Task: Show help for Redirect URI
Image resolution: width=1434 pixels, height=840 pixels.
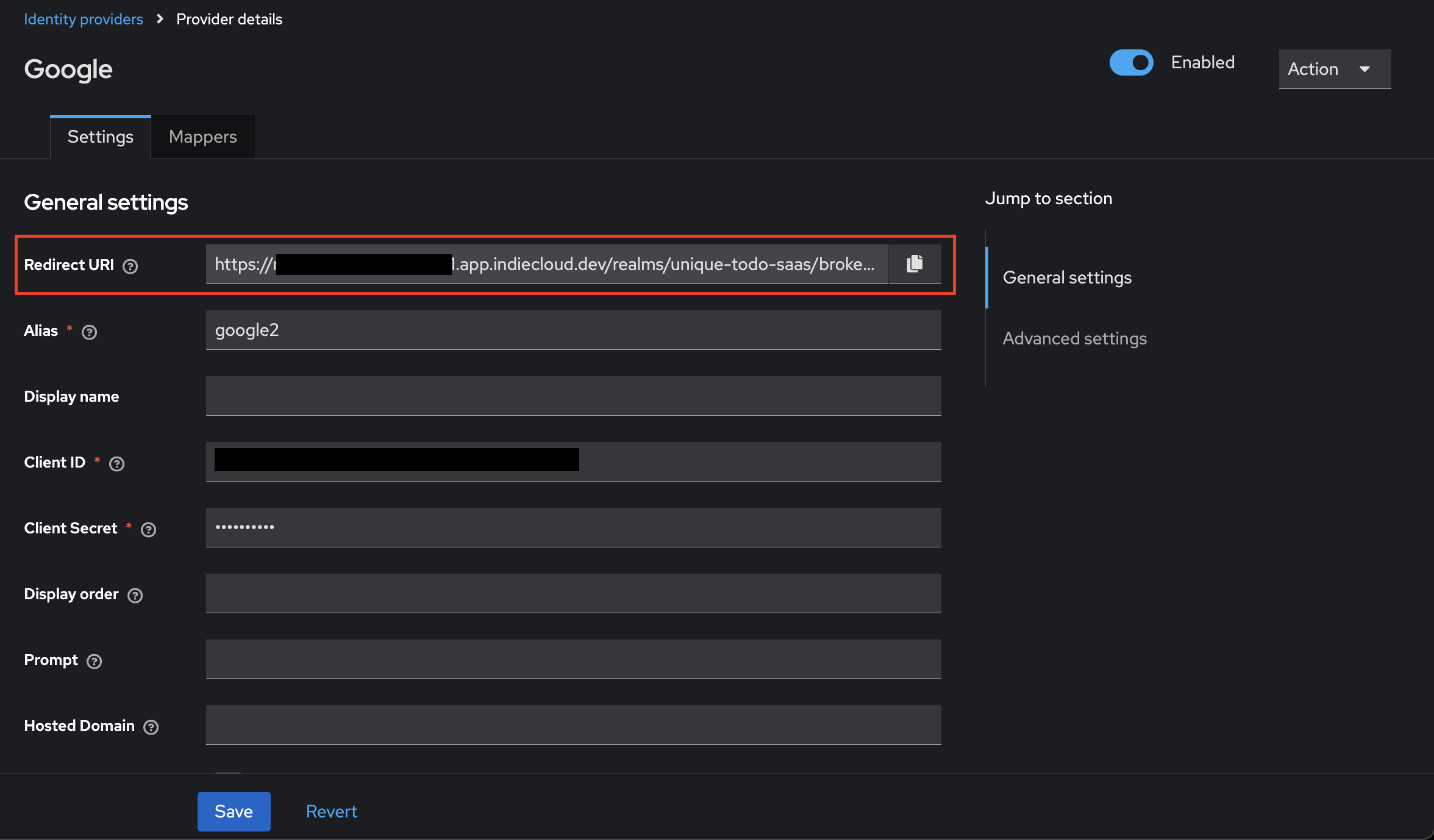Action: pos(130,266)
